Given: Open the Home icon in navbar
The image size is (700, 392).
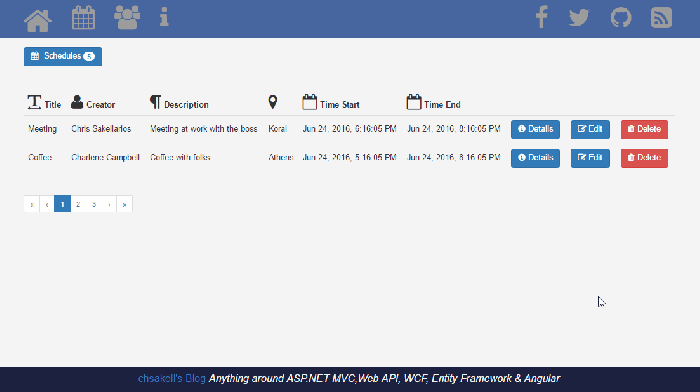Looking at the screenshot, I should point(38,20).
